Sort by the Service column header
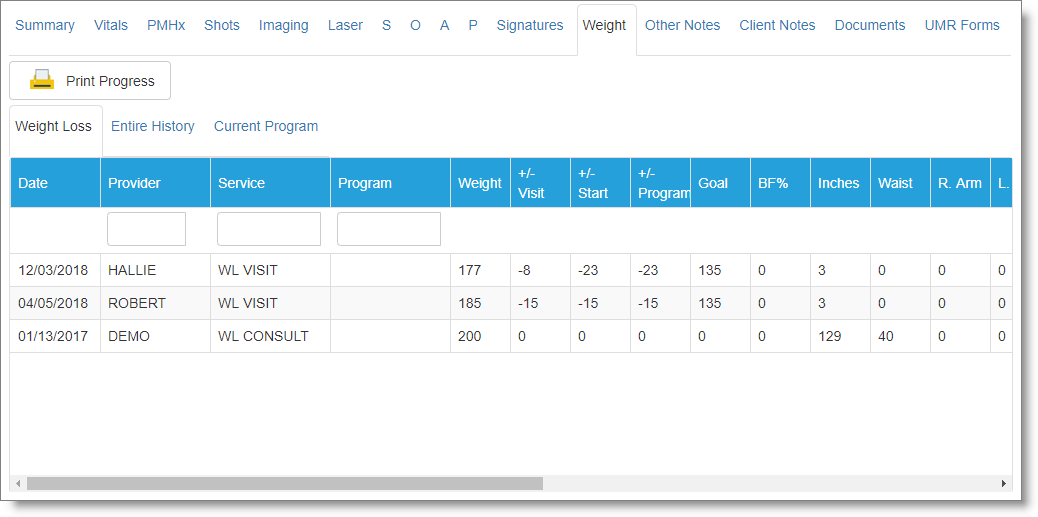 tap(271, 183)
